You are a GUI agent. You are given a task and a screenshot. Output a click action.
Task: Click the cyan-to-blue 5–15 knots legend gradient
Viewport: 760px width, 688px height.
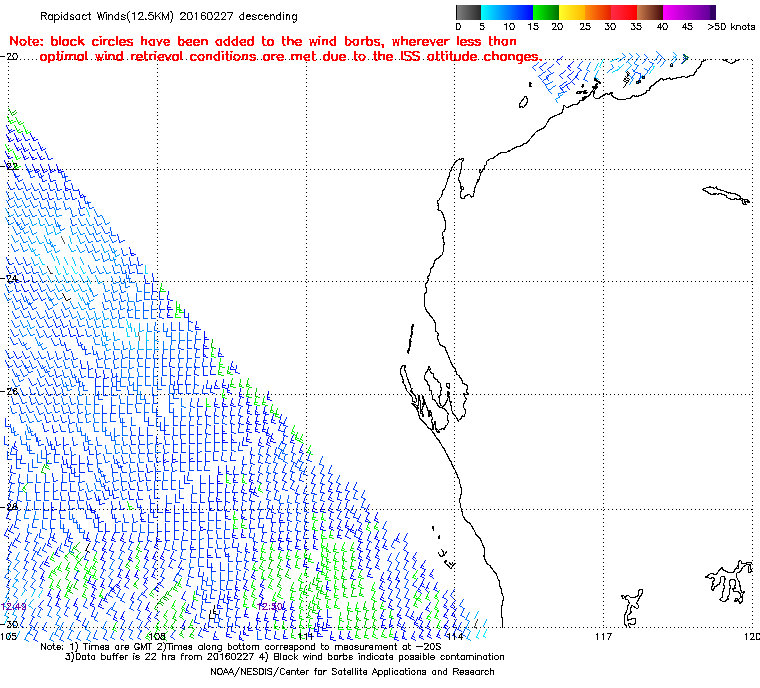[x=507, y=12]
